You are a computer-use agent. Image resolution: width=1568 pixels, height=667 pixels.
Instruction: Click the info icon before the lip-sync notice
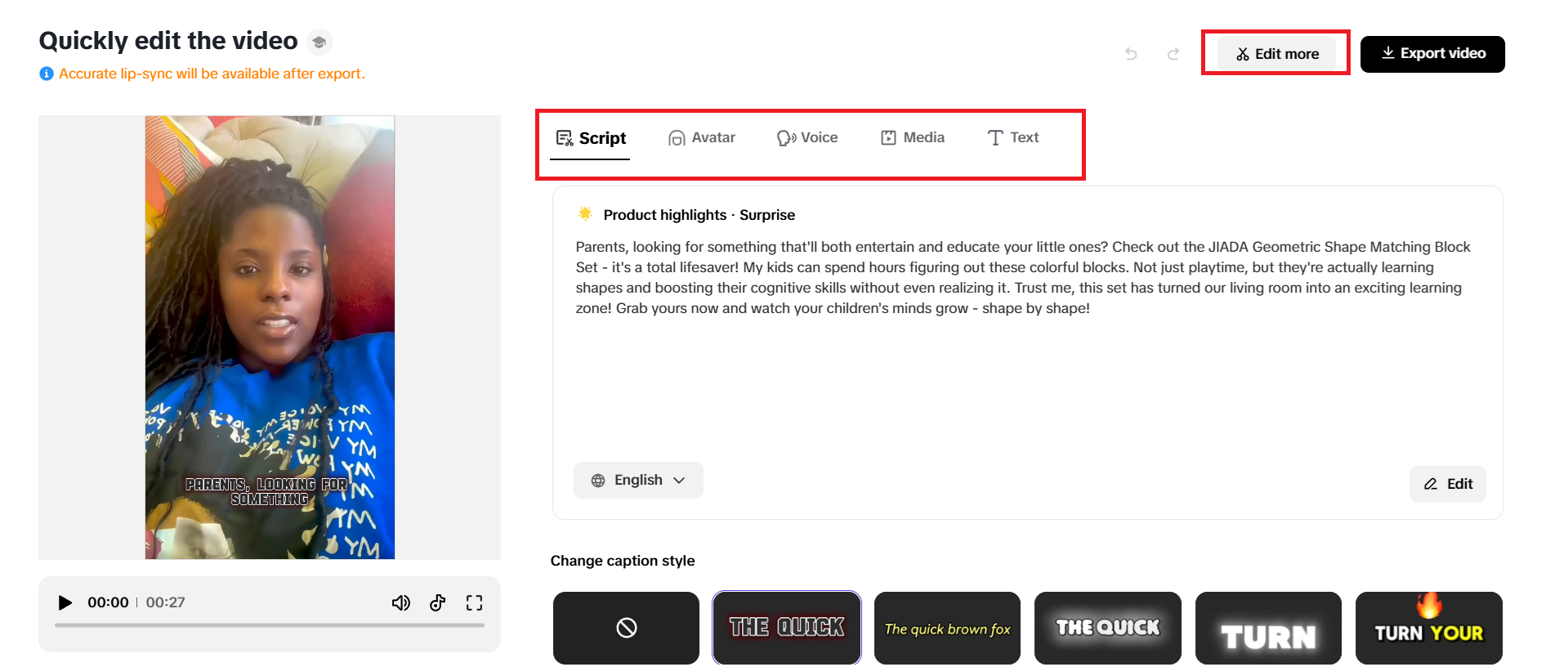[46, 74]
